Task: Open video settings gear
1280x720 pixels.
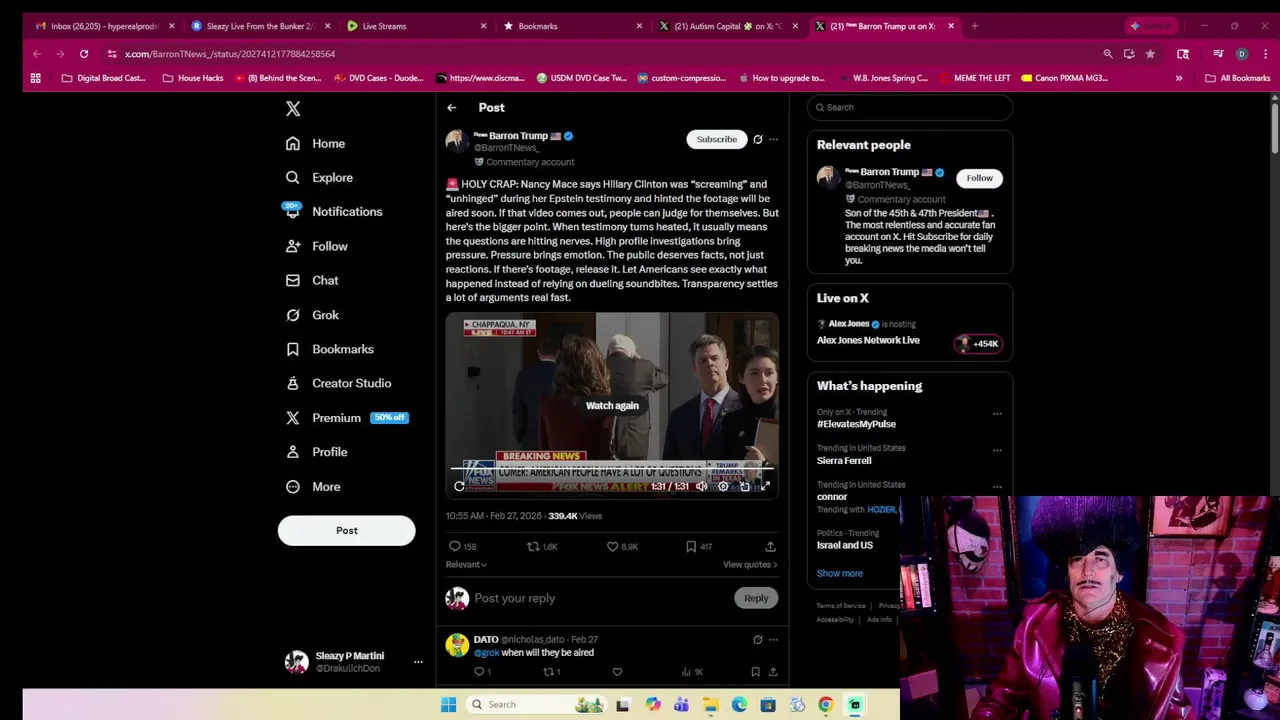Action: [723, 487]
